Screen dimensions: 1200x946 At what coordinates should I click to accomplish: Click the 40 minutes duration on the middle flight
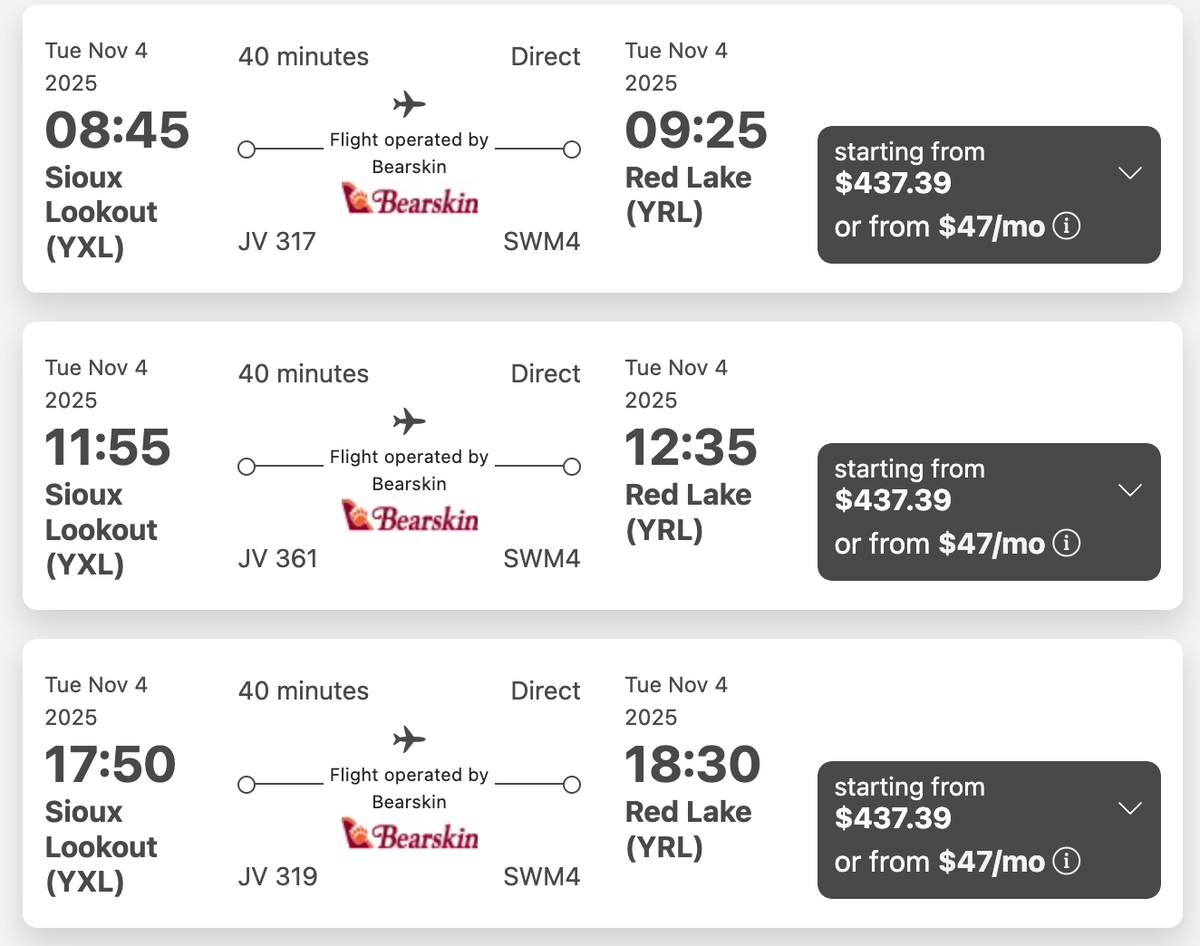pyautogui.click(x=302, y=374)
